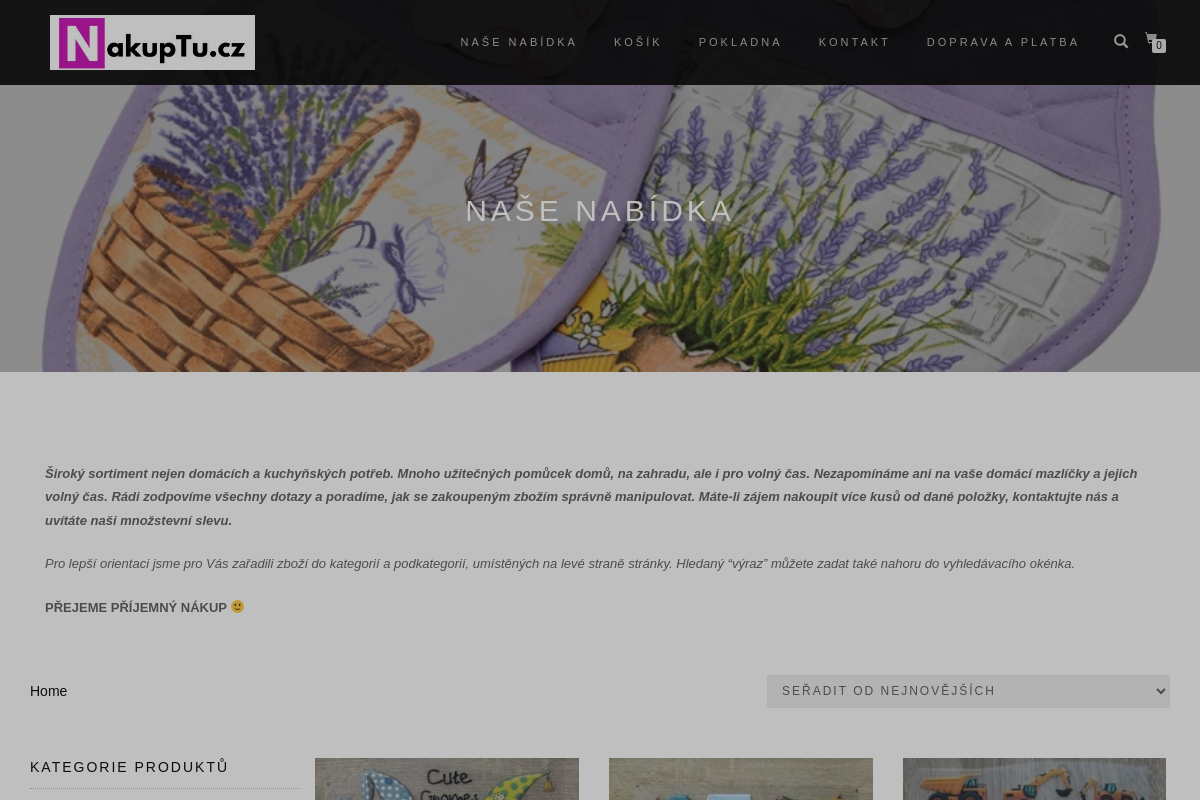Click the NAŠE NABÍDKA hero title
The height and width of the screenshot is (800, 1200).
(600, 211)
